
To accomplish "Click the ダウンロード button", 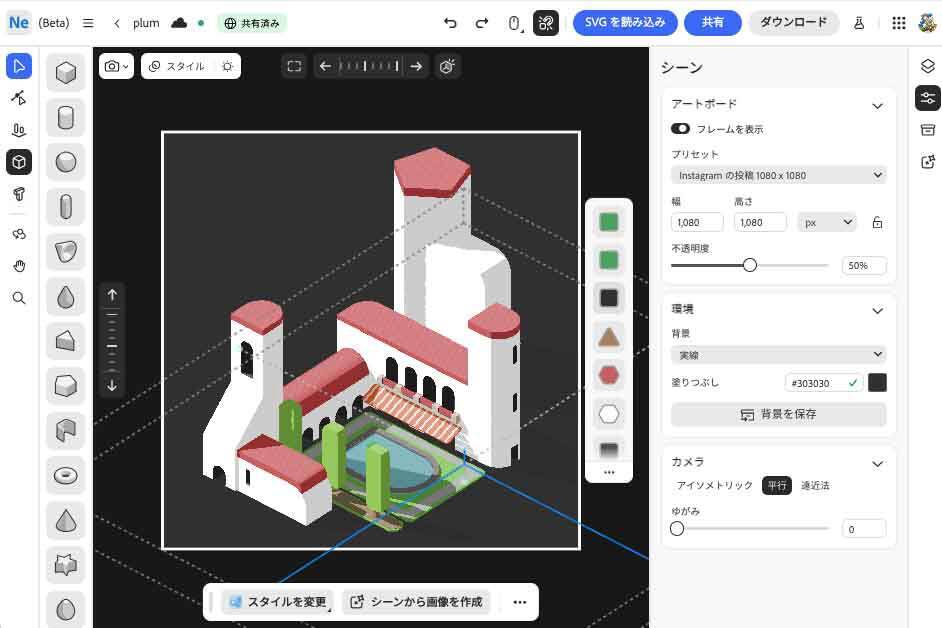I will pyautogui.click(x=794, y=22).
